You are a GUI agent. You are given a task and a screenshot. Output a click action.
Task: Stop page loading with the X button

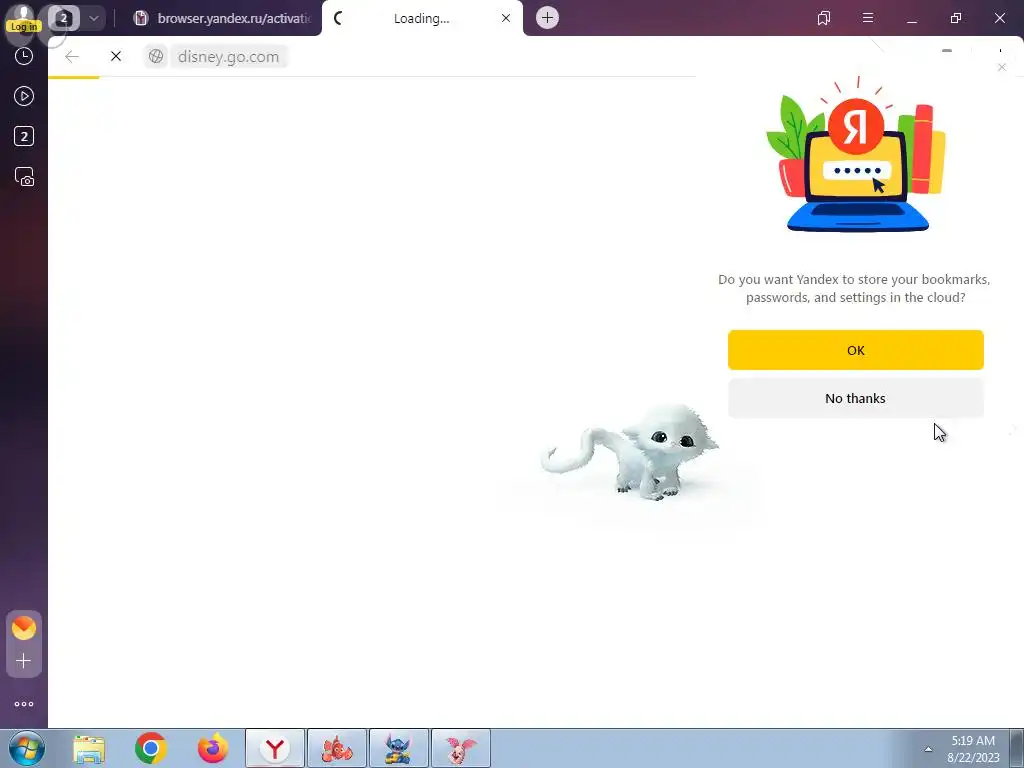116,57
